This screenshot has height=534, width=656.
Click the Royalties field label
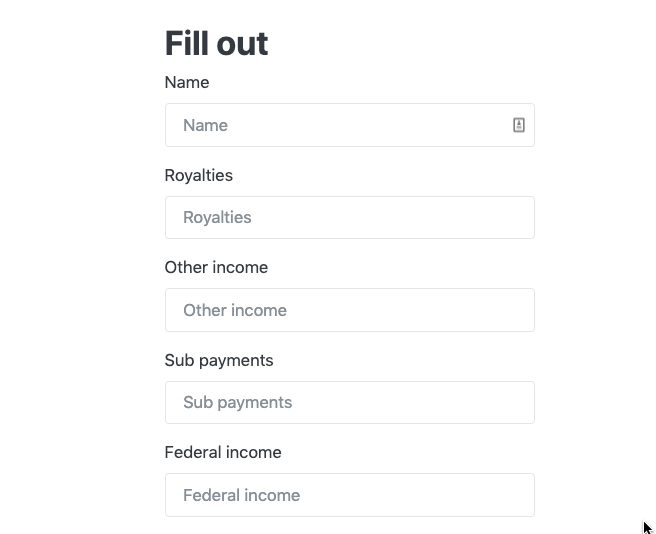[198, 175]
